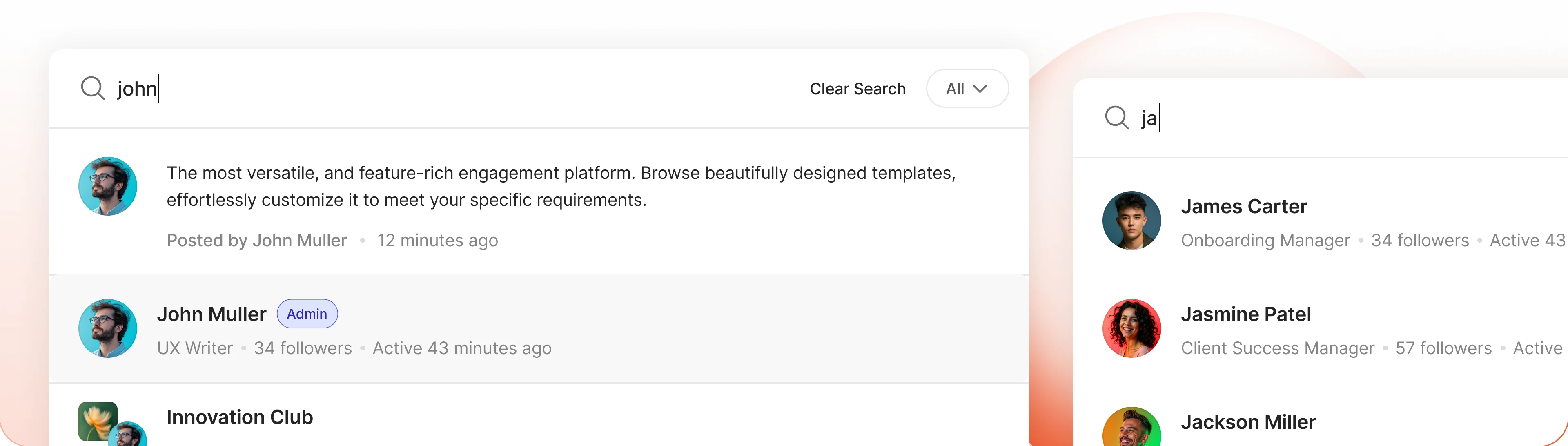Viewport: 1568px width, 446px height.
Task: Select the Jackson Miller name
Action: [x=1248, y=421]
